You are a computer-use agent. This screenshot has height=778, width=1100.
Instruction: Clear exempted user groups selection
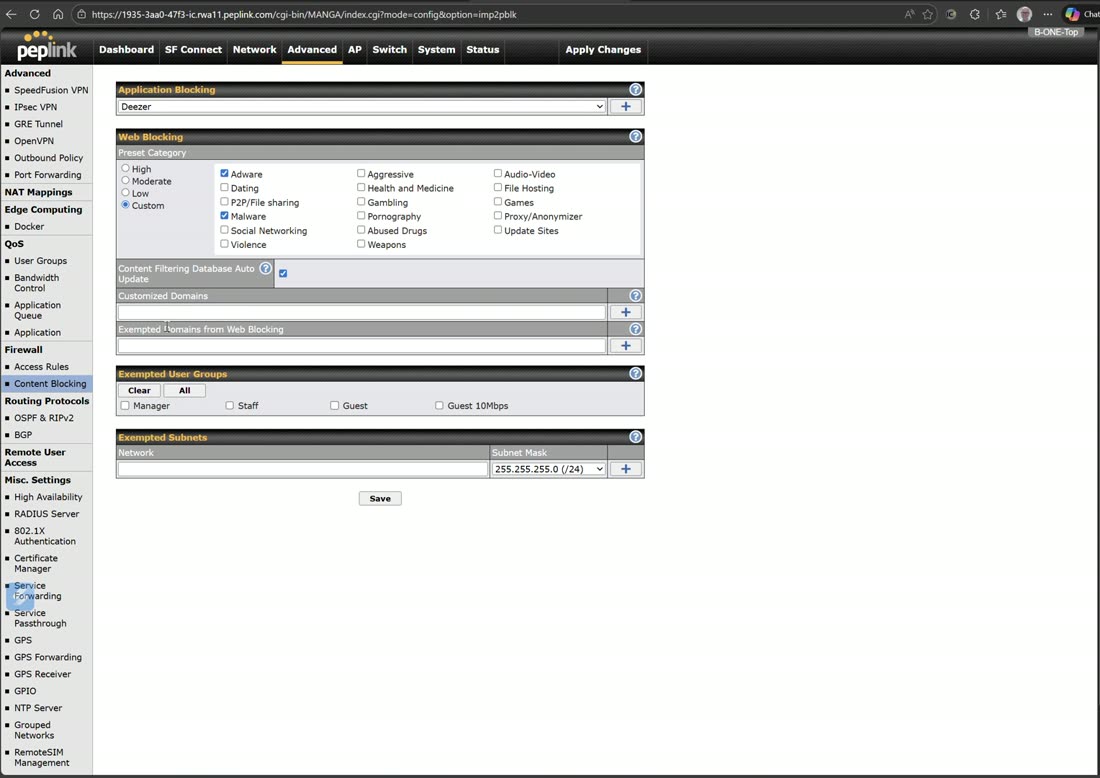click(x=139, y=390)
